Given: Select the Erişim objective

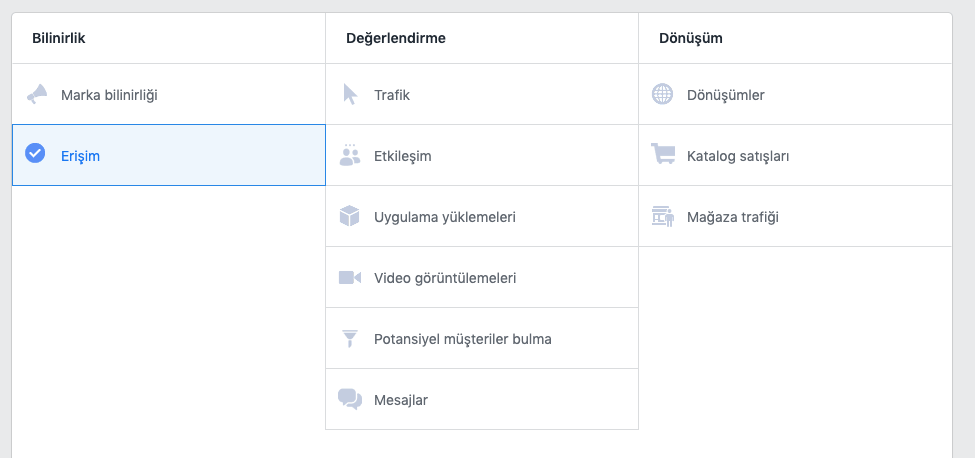Looking at the screenshot, I should coord(169,155).
